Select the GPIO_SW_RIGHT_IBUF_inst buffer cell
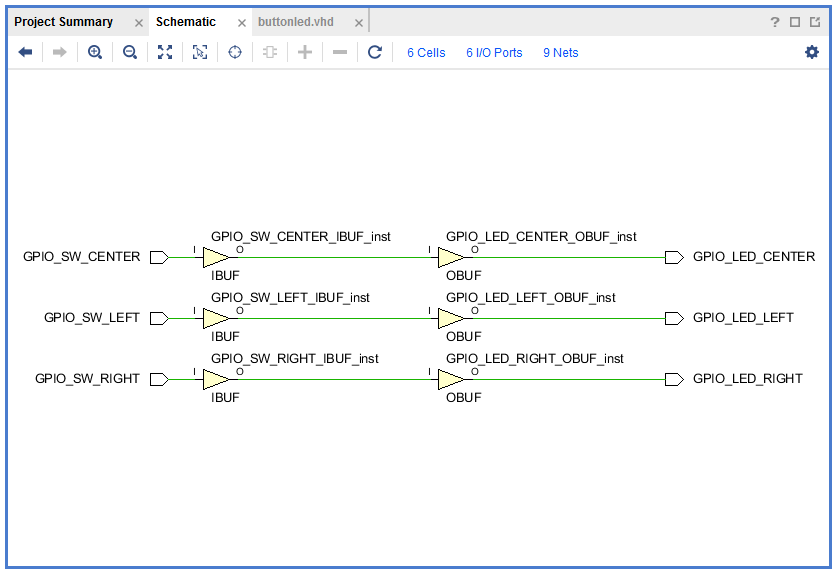Screen dimensions: 839x573 coord(215,379)
